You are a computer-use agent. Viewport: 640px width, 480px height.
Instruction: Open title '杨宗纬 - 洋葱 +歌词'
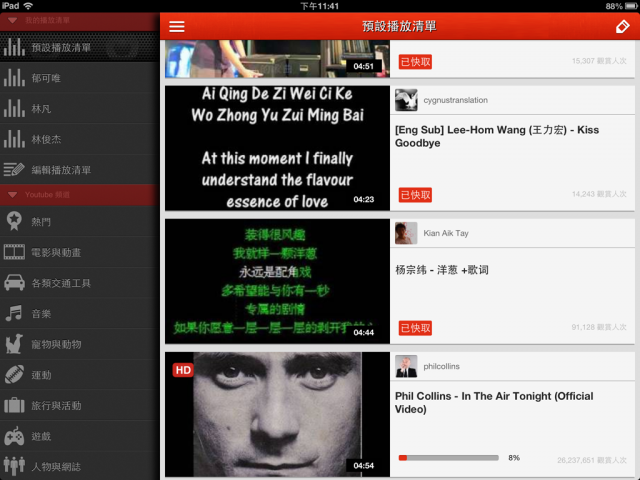pyautogui.click(x=442, y=270)
